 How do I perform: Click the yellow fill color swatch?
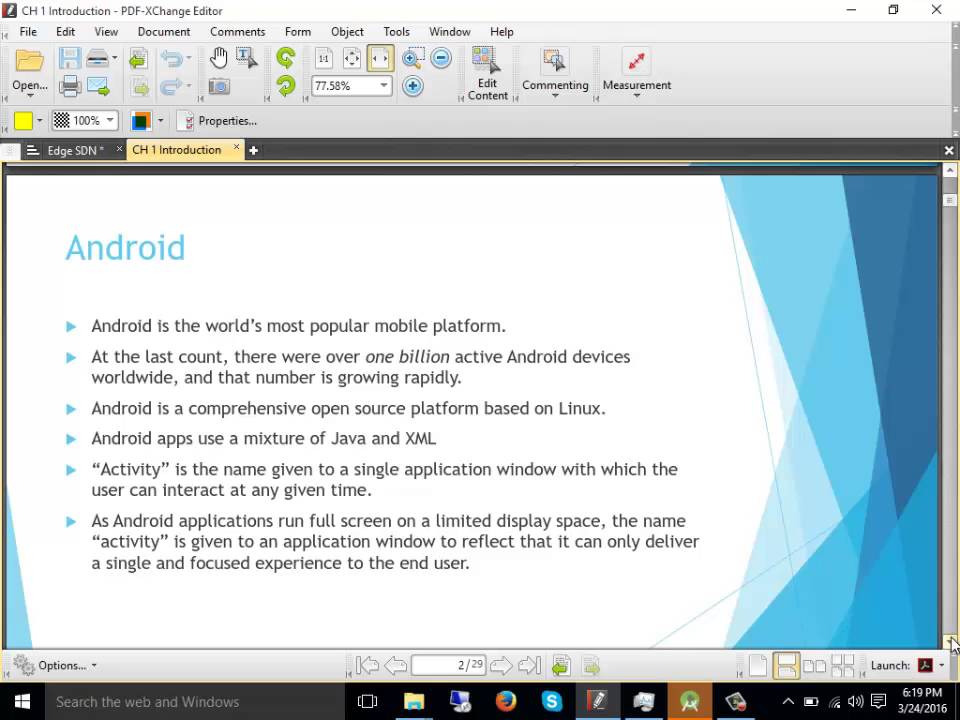pyautogui.click(x=23, y=121)
